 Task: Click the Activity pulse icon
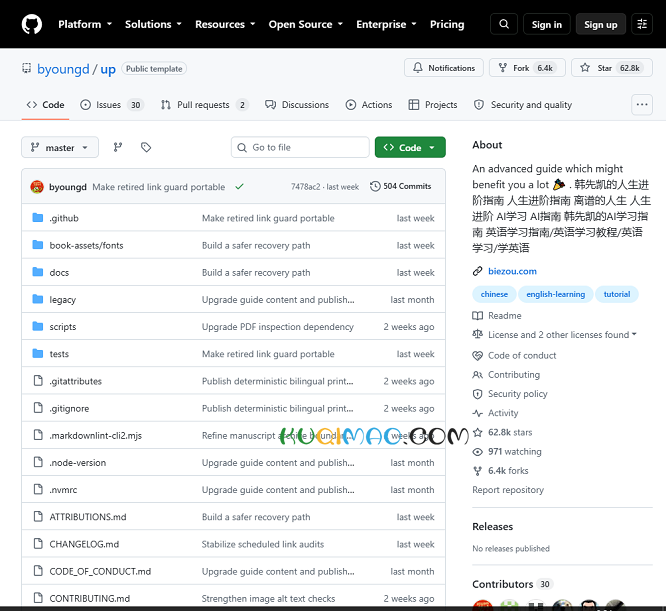click(x=477, y=413)
